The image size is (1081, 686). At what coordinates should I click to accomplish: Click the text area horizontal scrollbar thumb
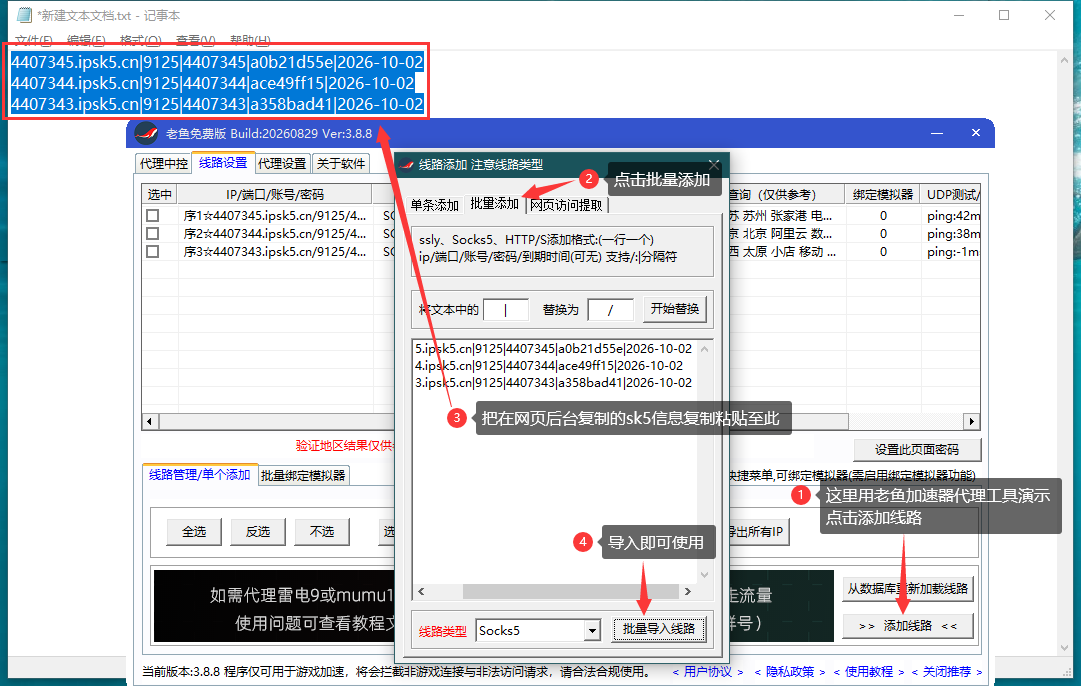571,592
